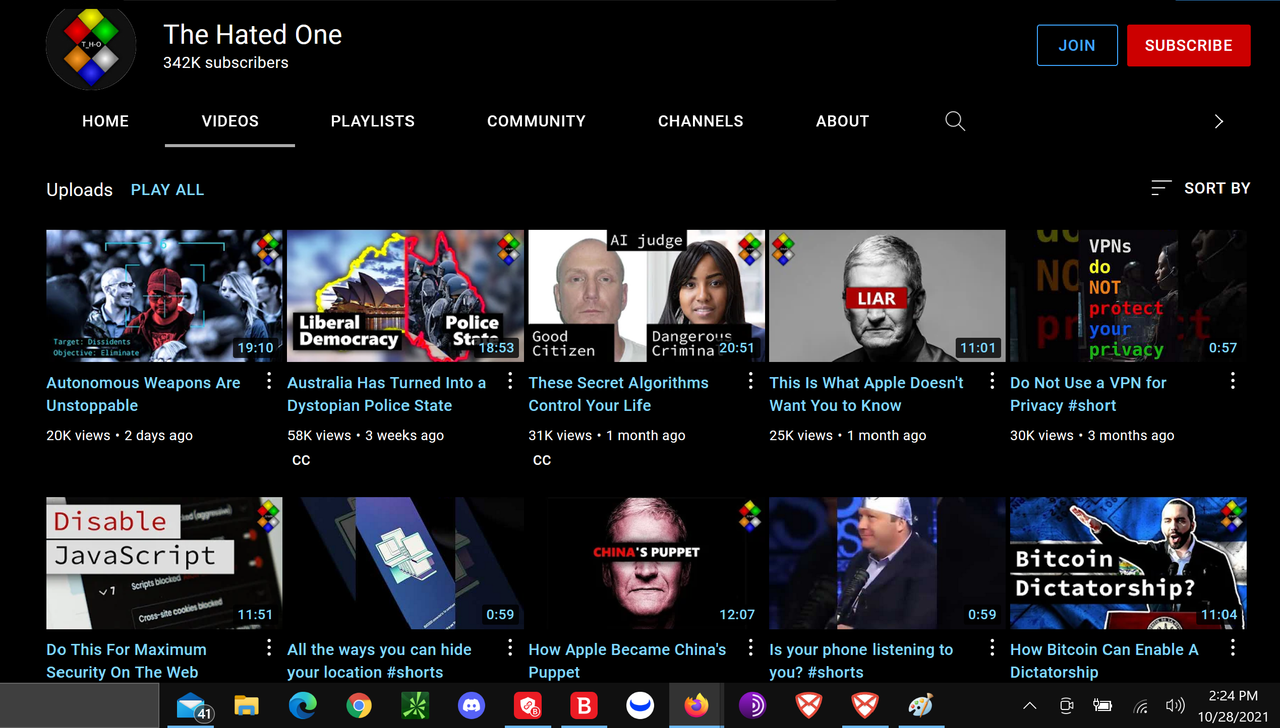Viewport: 1280px width, 728px height.
Task: Play the VPNs do NOT protect thumbnail
Action: [x=1128, y=296]
